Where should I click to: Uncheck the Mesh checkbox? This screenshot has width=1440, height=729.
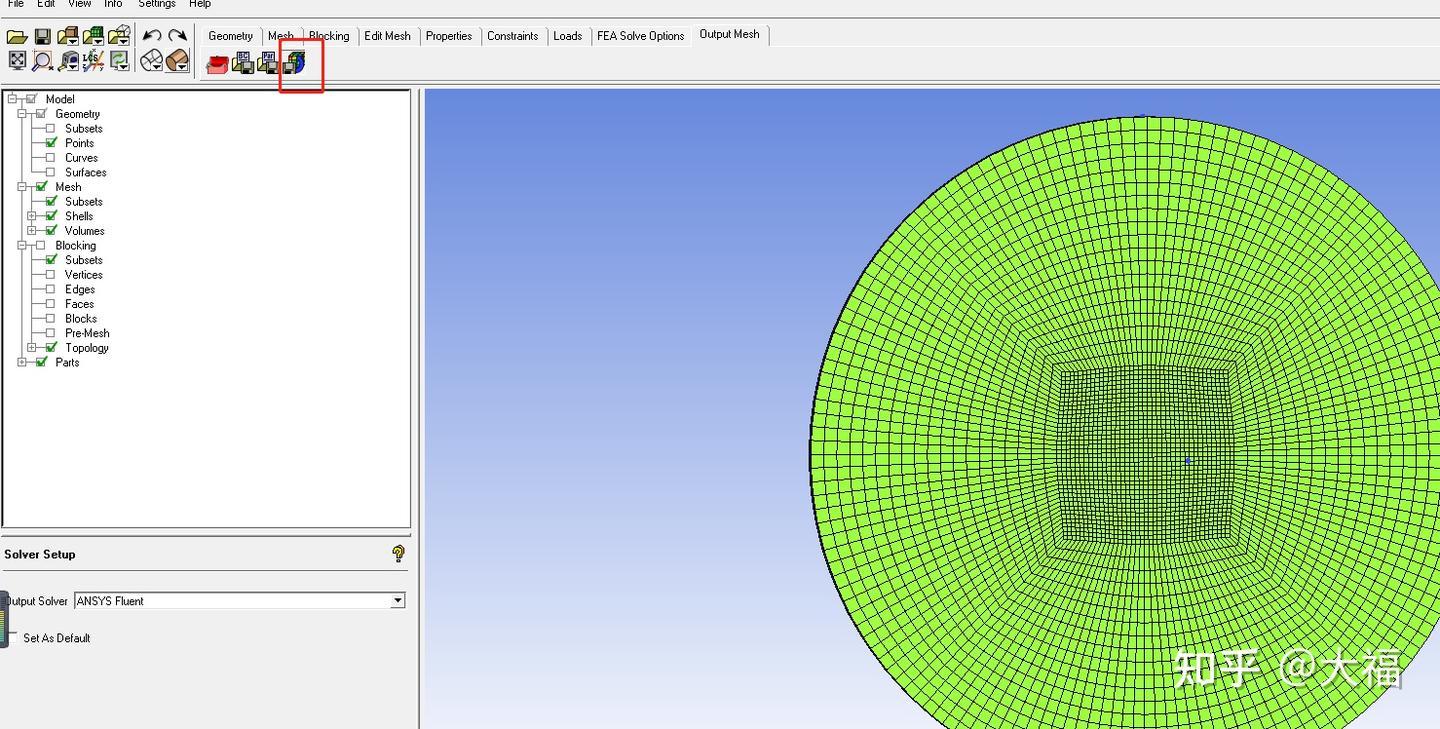41,187
